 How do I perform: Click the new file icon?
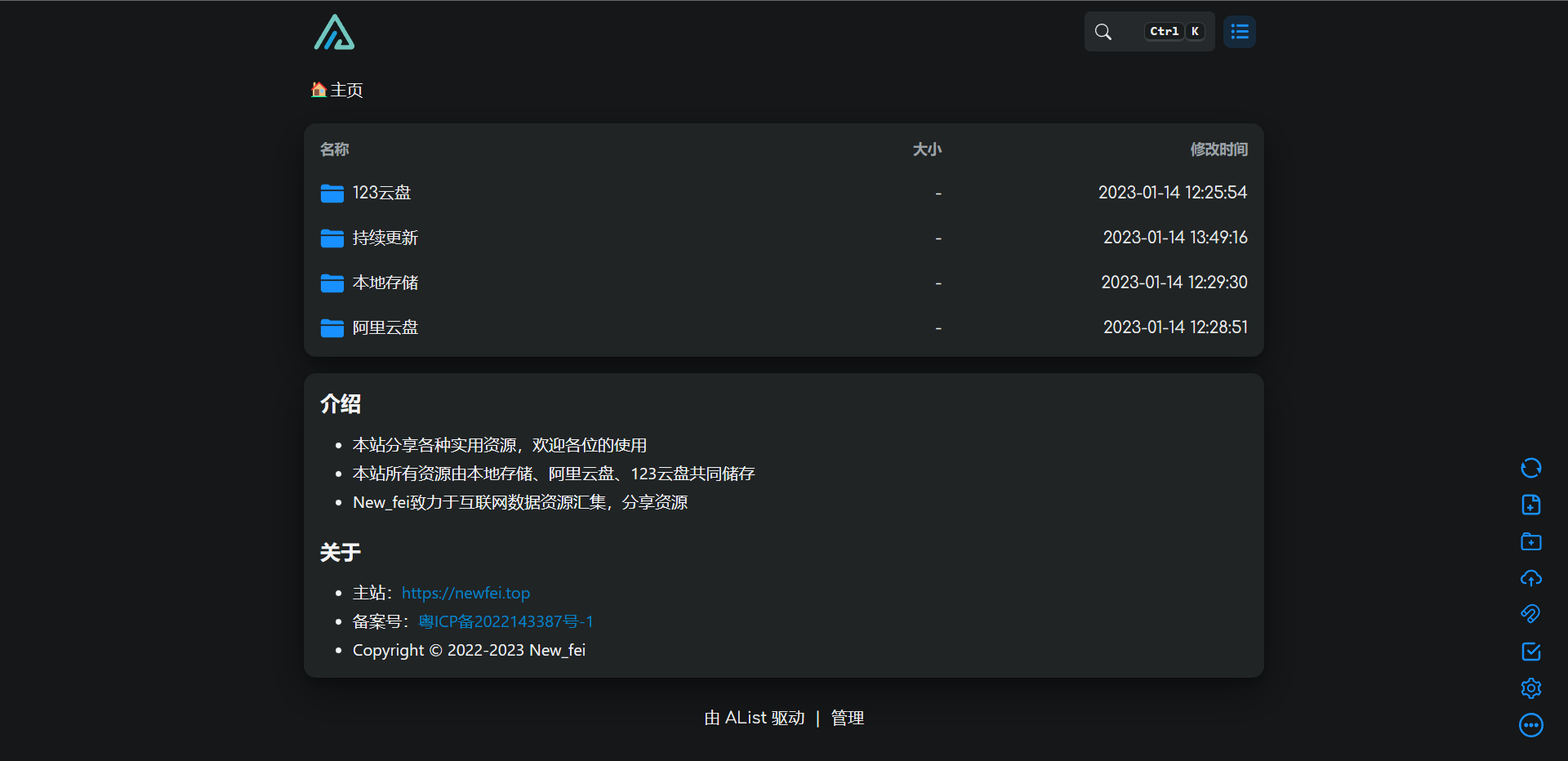tap(1530, 505)
